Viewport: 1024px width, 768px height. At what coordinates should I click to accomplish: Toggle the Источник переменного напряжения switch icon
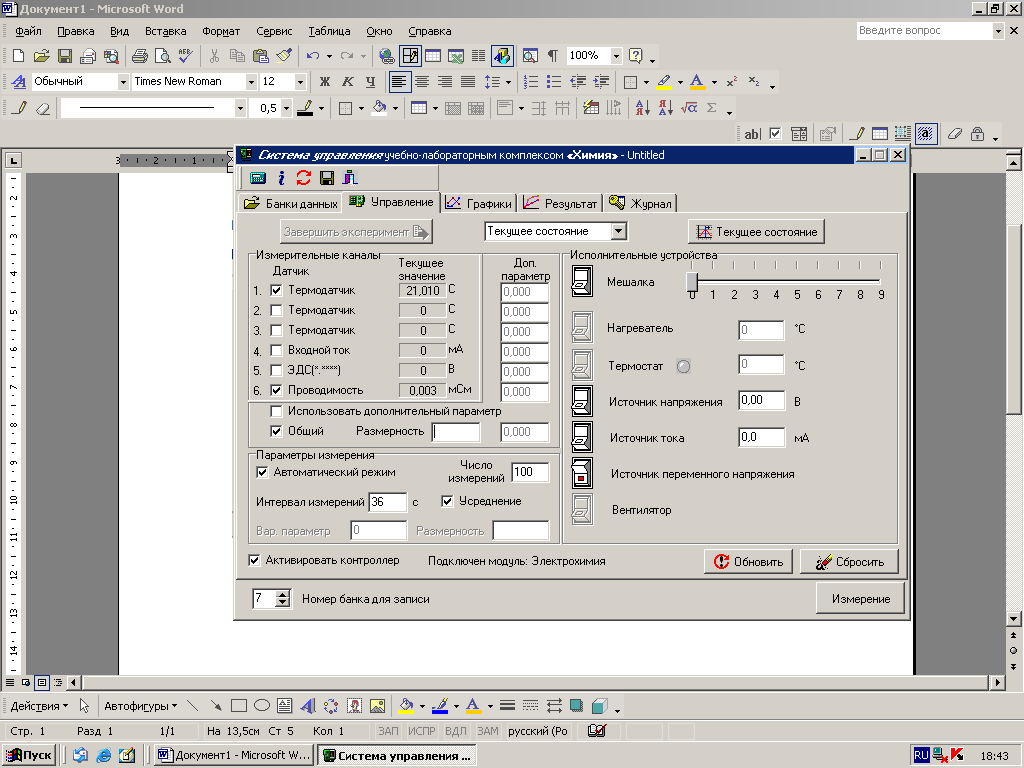point(582,473)
